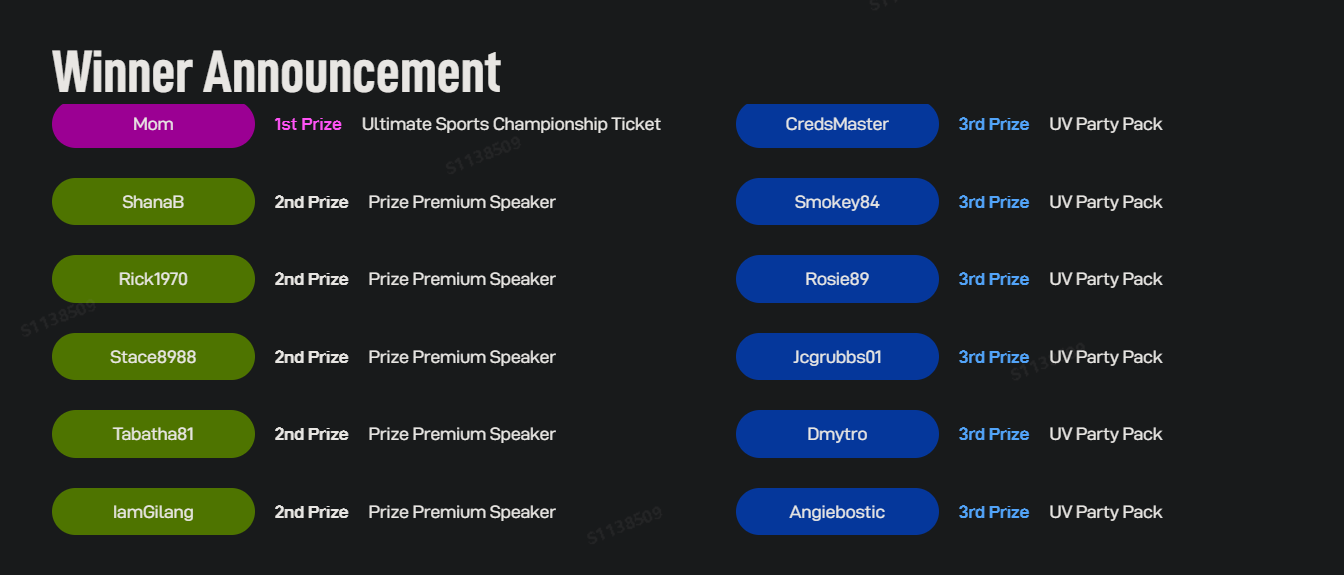Click UV Party Pack beside Angiebostic
The width and height of the screenshot is (1344, 575).
point(1106,512)
